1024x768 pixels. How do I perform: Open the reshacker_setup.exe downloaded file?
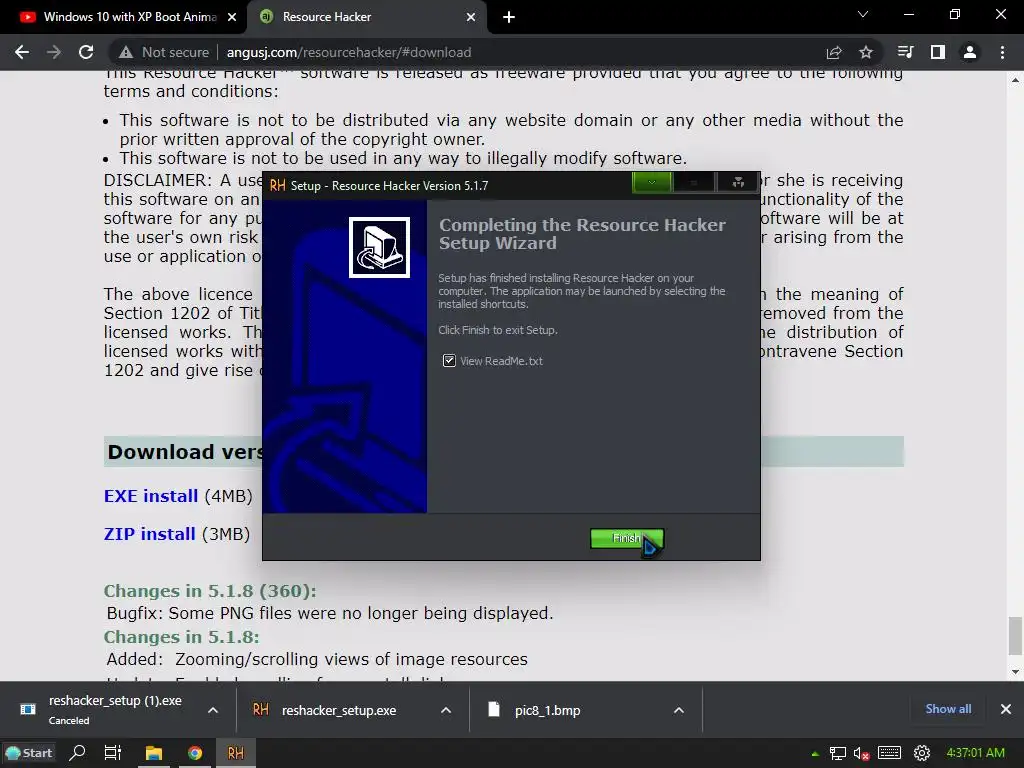[x=338, y=710]
